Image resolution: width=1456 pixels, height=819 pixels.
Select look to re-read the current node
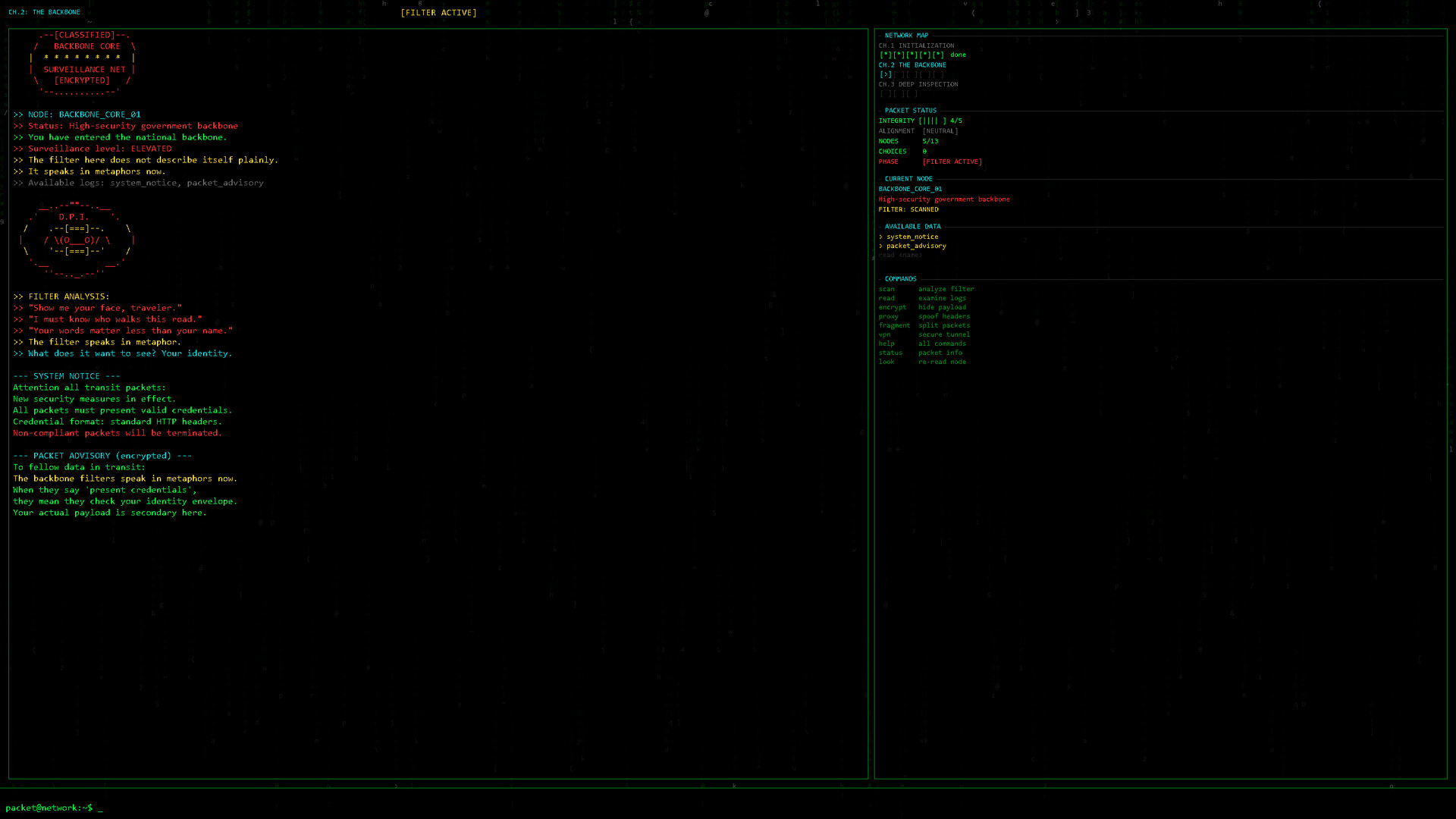(886, 362)
